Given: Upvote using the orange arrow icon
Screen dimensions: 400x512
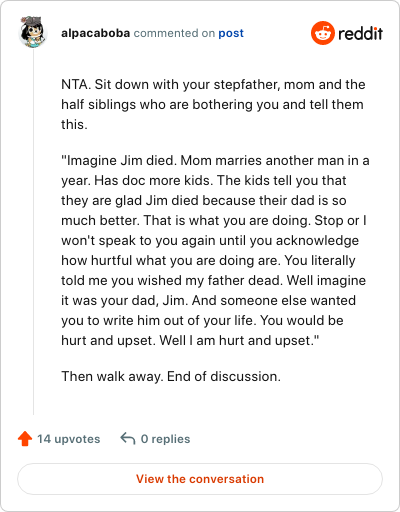Looking at the screenshot, I should (x=25, y=439).
